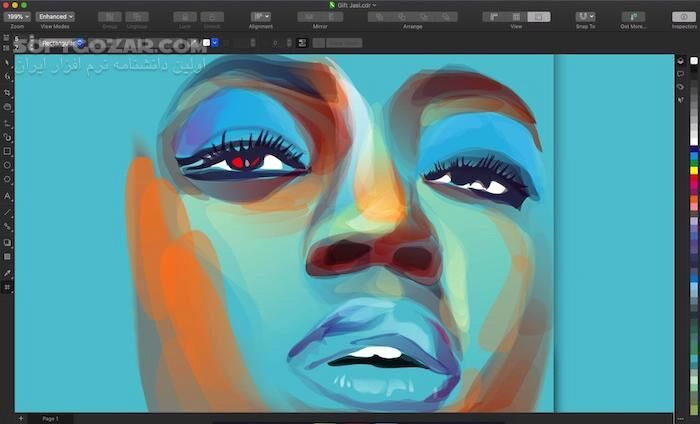Click the Lock object toolbar icon
This screenshot has height=424, width=700.
[x=185, y=17]
